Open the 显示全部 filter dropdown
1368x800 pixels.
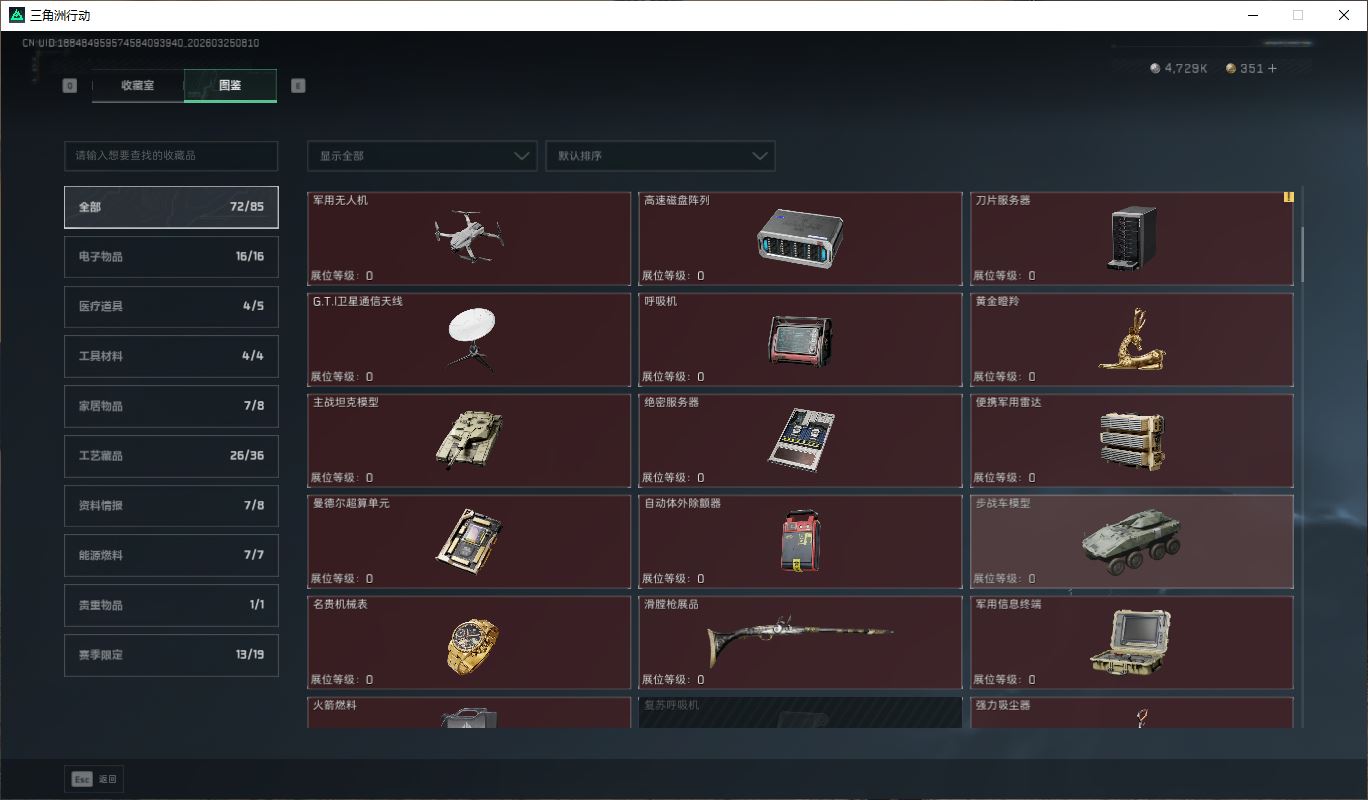point(421,156)
